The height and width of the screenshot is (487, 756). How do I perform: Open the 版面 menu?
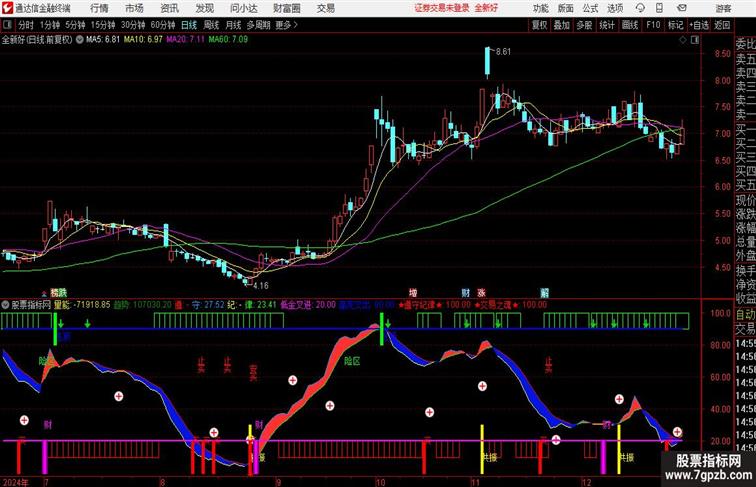pyautogui.click(x=565, y=8)
